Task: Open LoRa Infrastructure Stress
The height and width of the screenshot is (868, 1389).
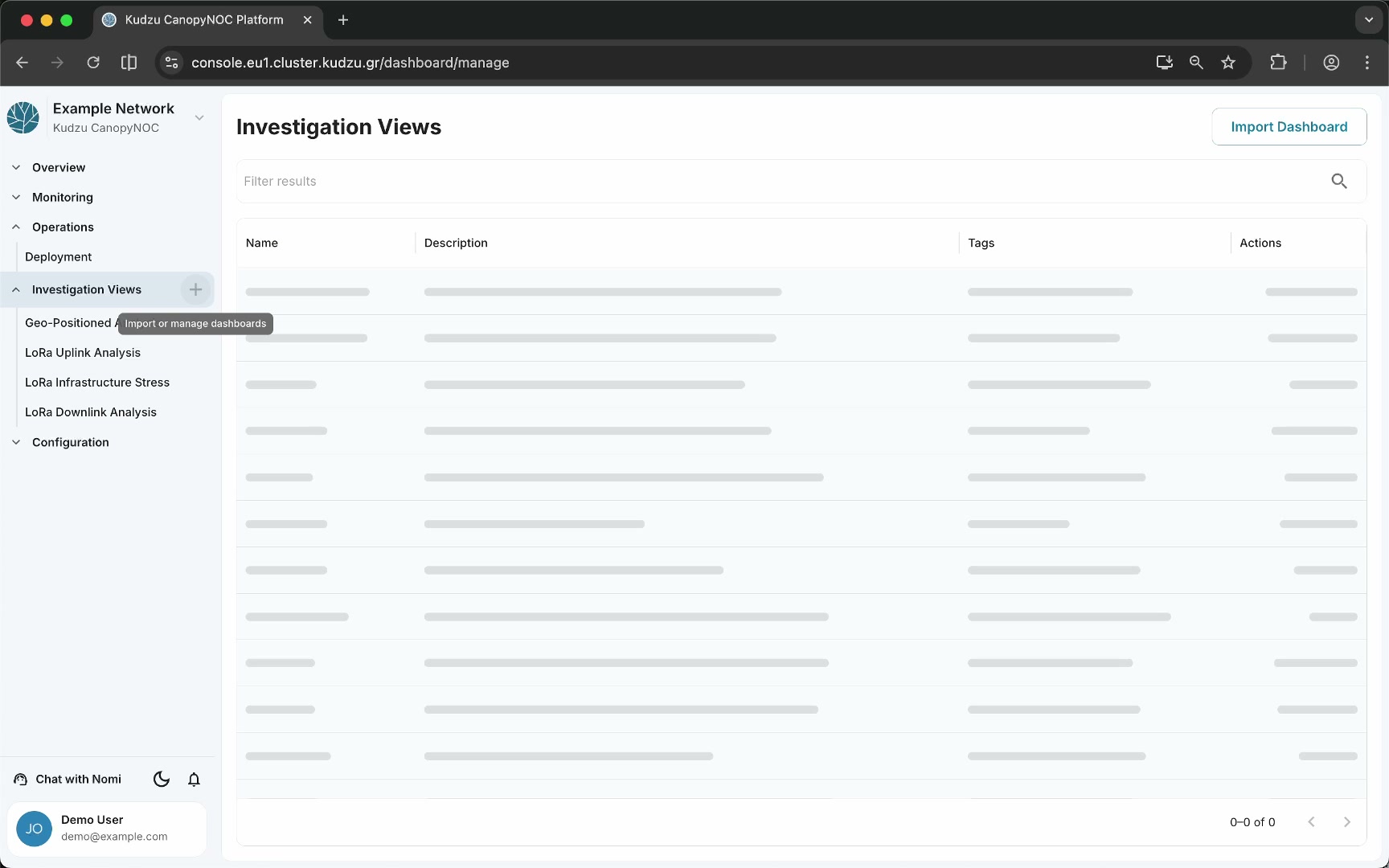Action: (x=97, y=382)
